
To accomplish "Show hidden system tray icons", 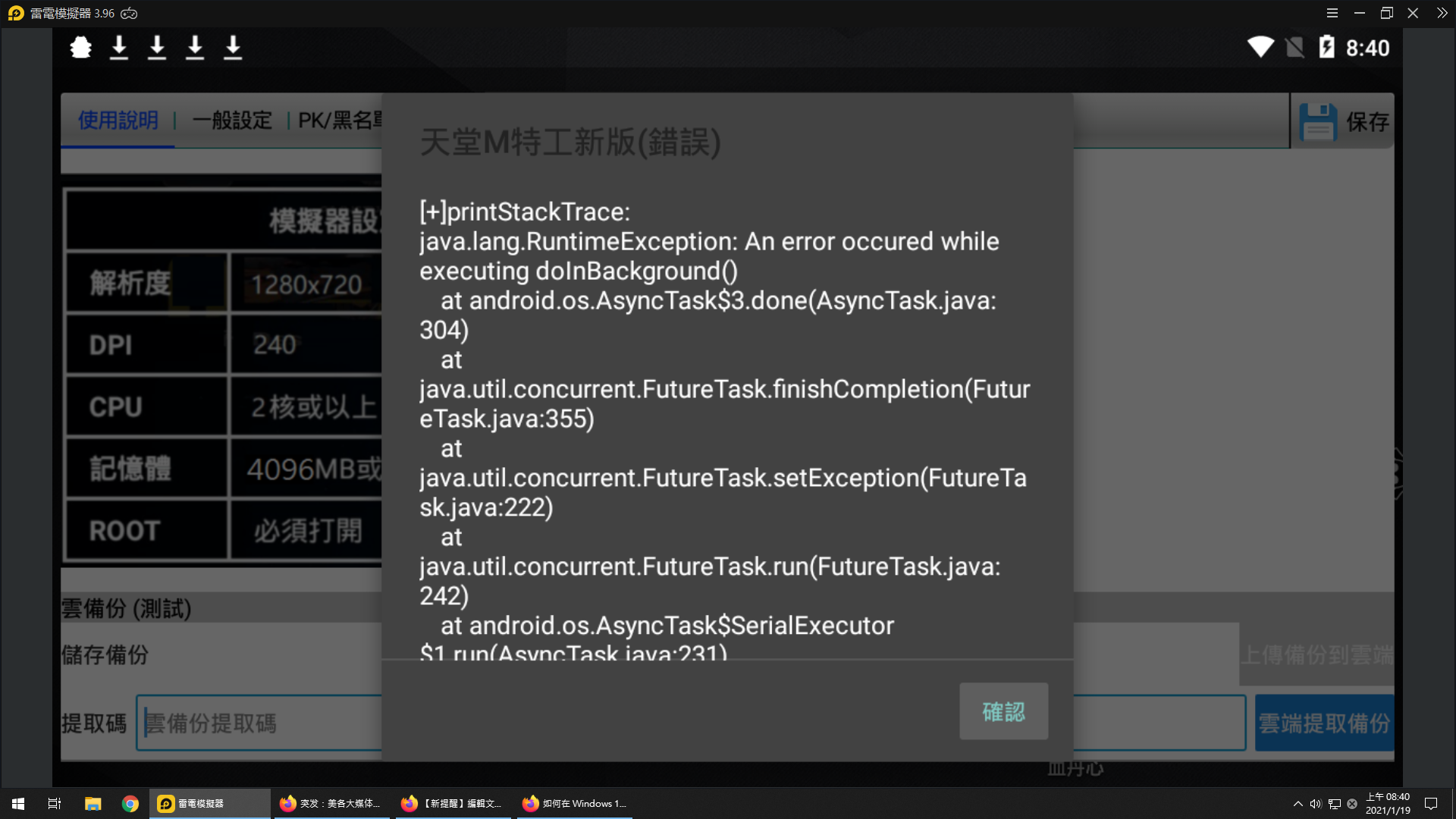I will (1298, 803).
